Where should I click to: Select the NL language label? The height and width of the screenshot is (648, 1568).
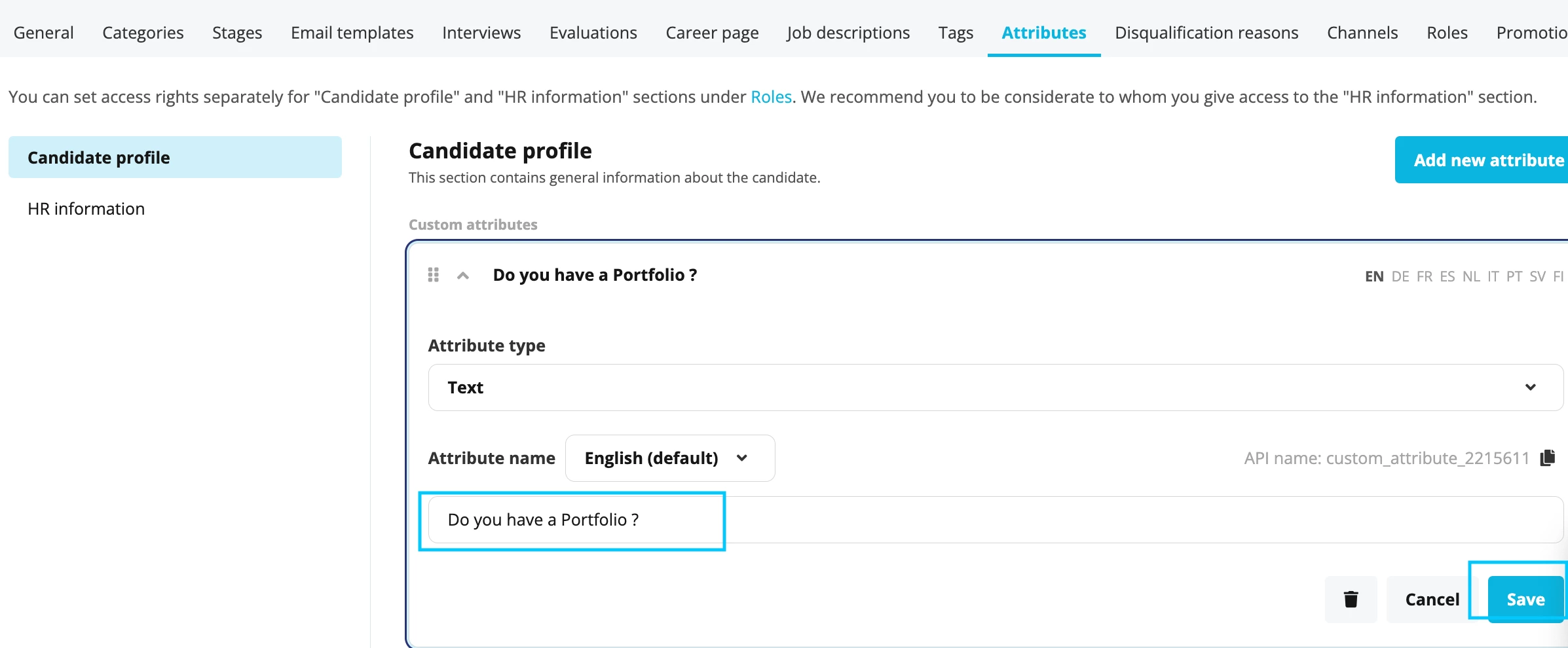coord(1471,276)
